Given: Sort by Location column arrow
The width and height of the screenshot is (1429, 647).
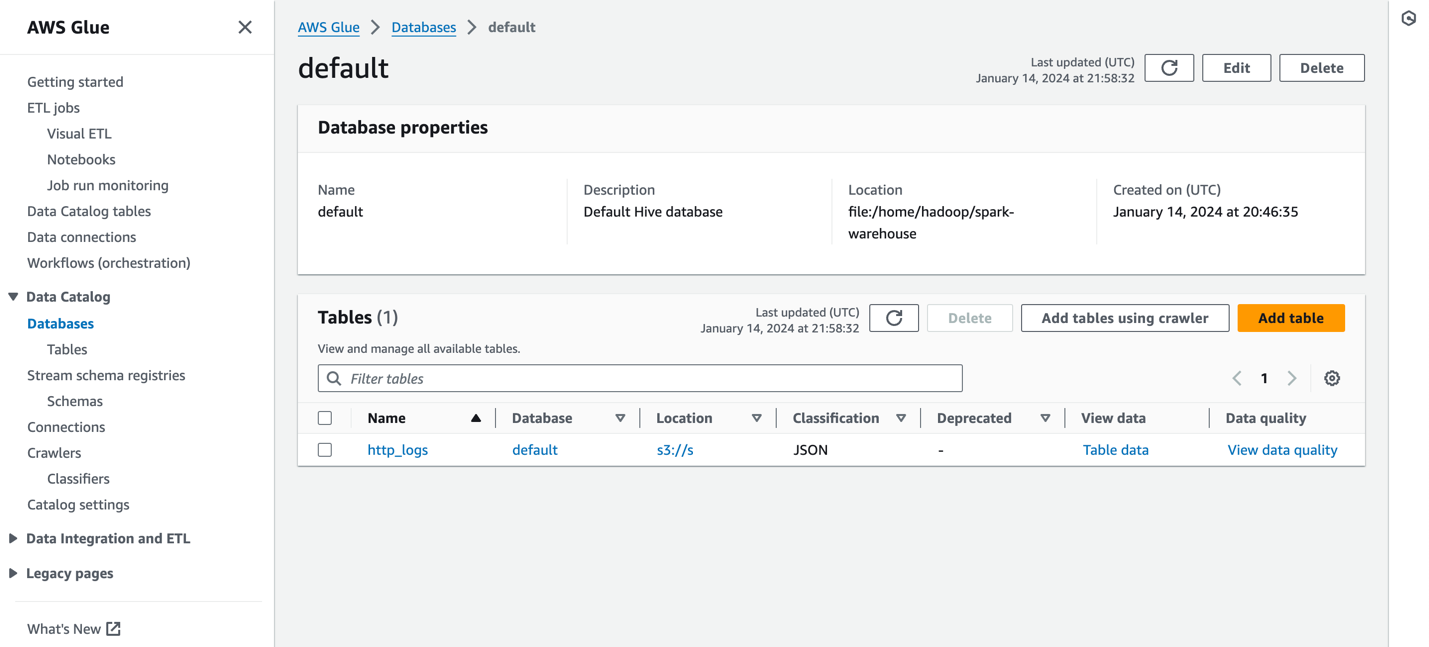Looking at the screenshot, I should (x=756, y=418).
